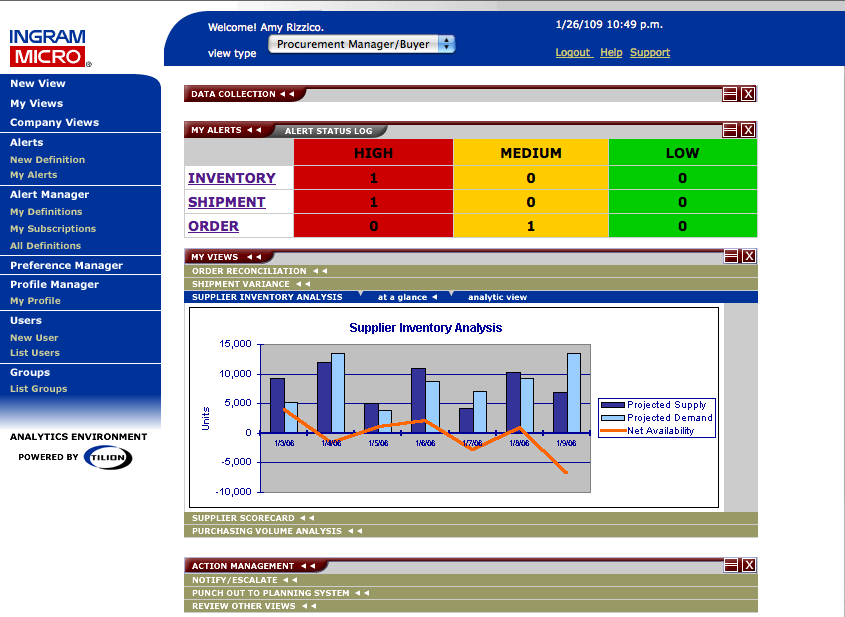Open All Definitions link

(x=45, y=246)
